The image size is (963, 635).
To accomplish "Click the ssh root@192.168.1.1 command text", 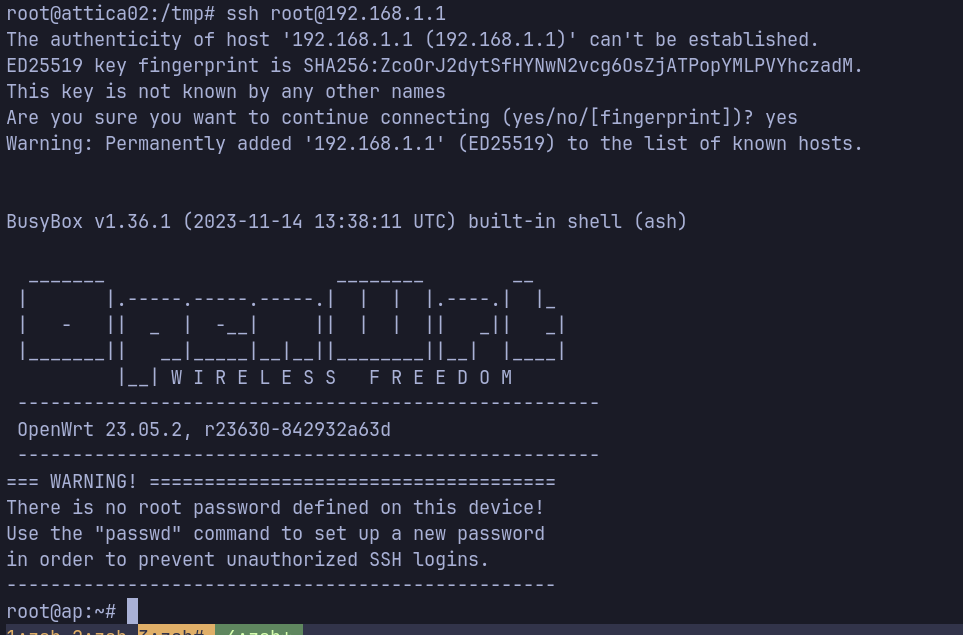I will [x=336, y=14].
